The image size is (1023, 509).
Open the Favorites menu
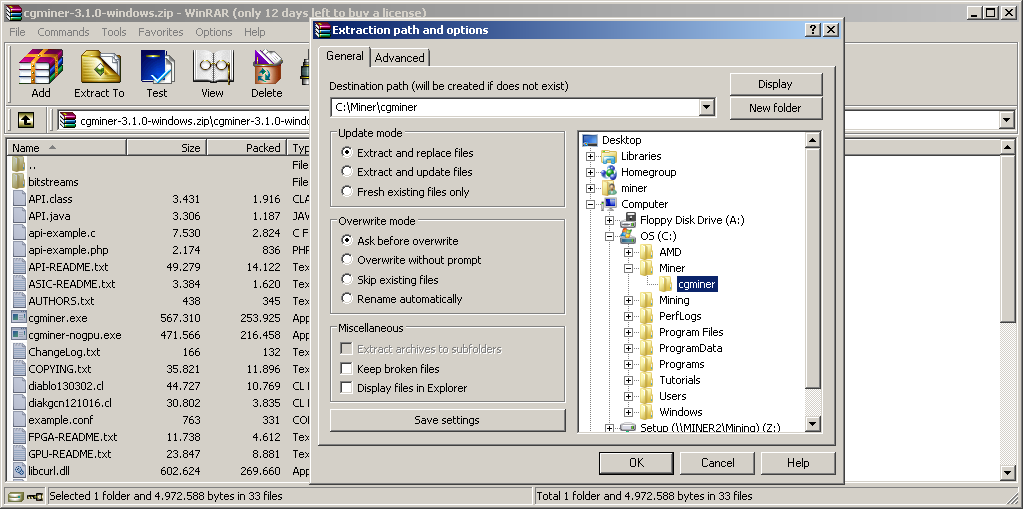[160, 32]
